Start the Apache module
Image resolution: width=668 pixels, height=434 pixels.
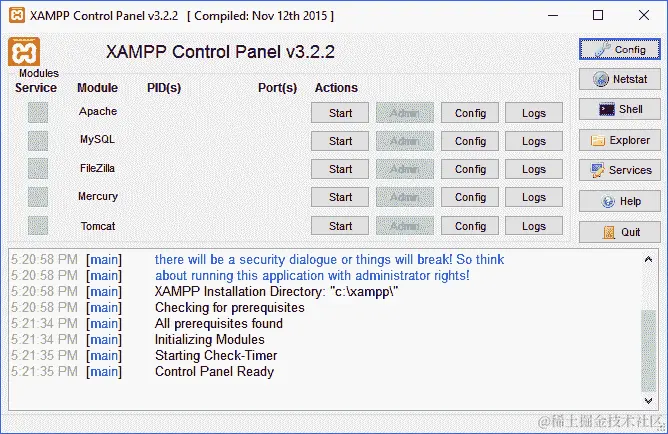point(340,113)
